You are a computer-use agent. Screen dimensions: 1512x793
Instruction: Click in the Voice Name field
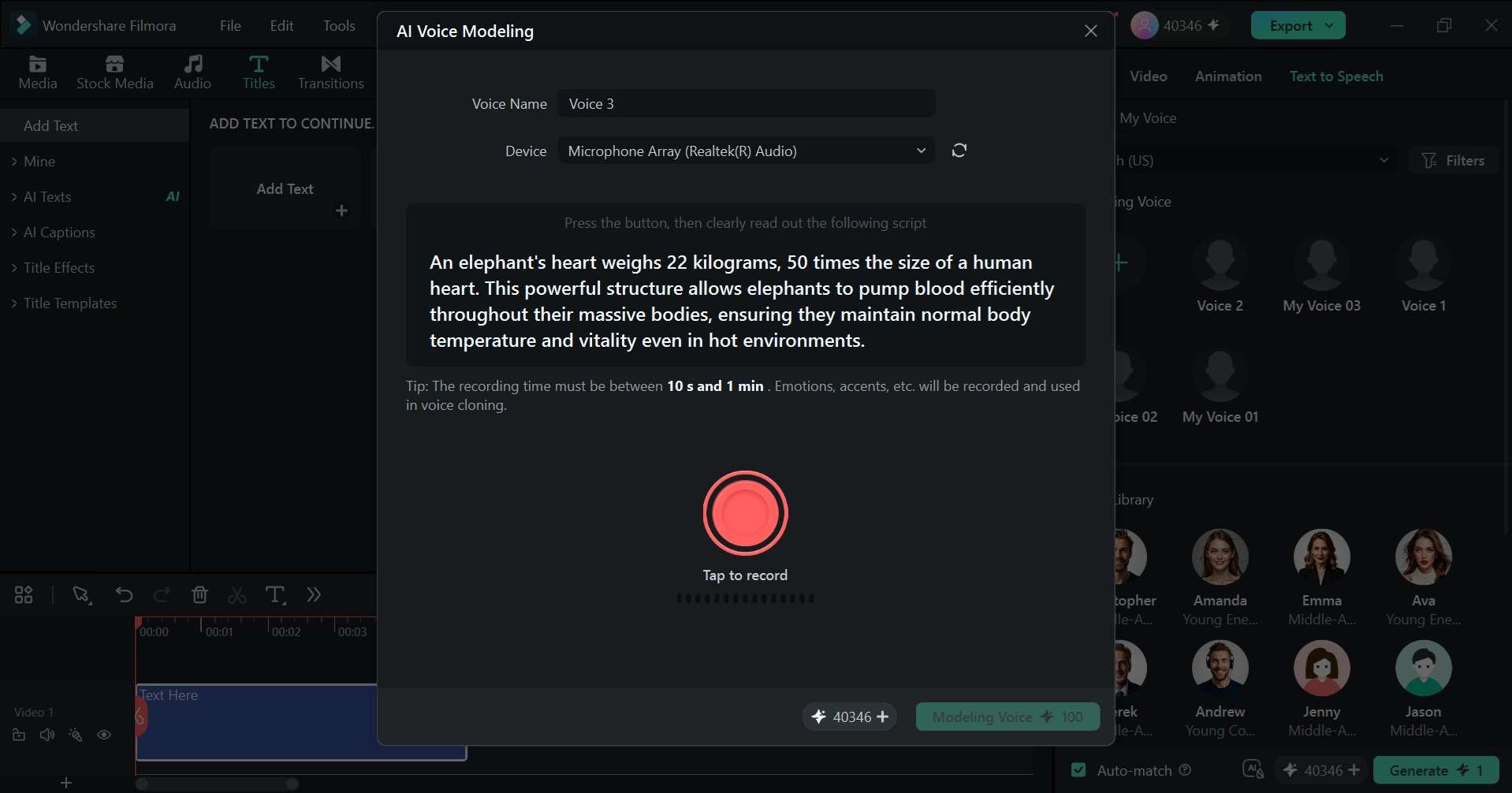coord(746,103)
